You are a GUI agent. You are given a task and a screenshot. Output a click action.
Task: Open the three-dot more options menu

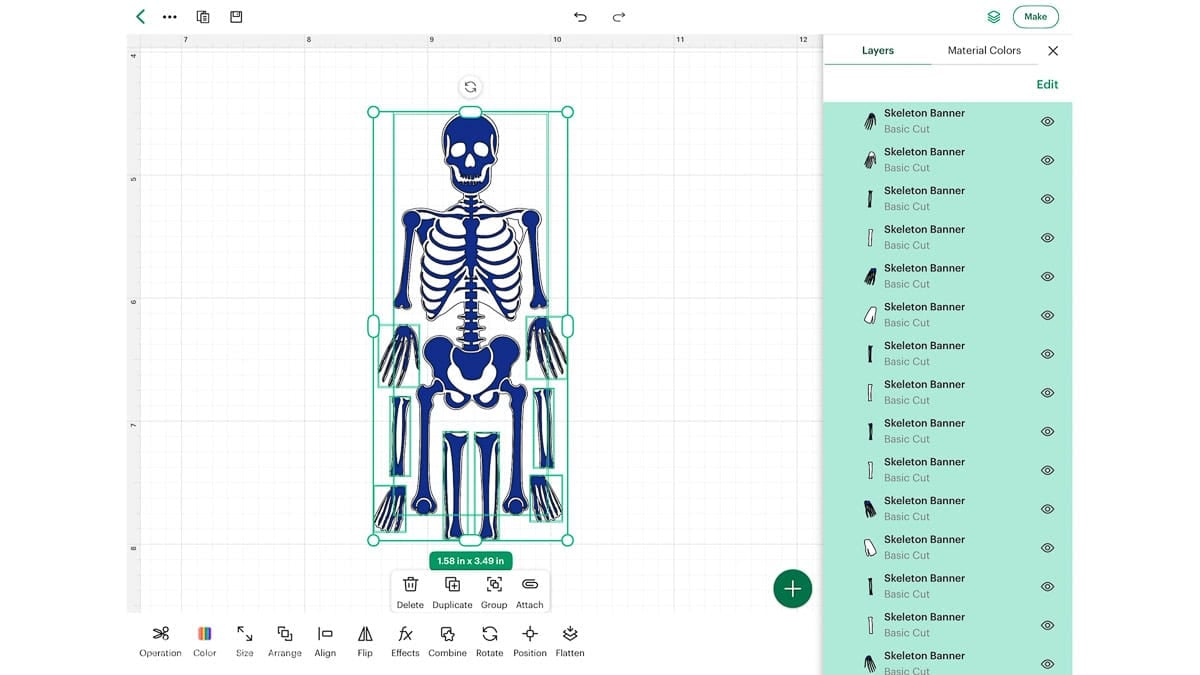pyautogui.click(x=169, y=17)
